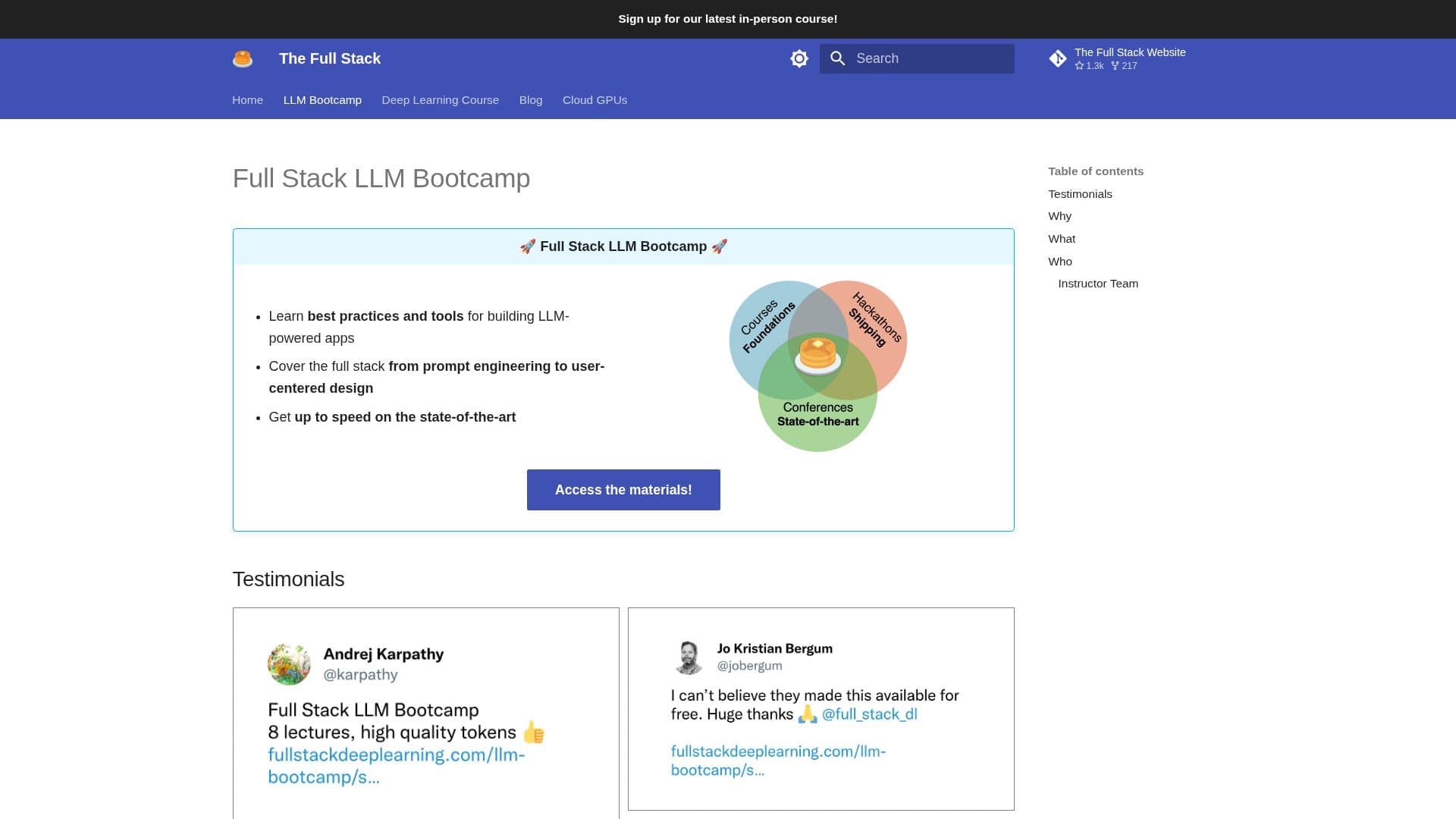Screen dimensions: 1456x819
Task: Select the LLM Bootcamp tab
Action: pyautogui.click(x=322, y=100)
